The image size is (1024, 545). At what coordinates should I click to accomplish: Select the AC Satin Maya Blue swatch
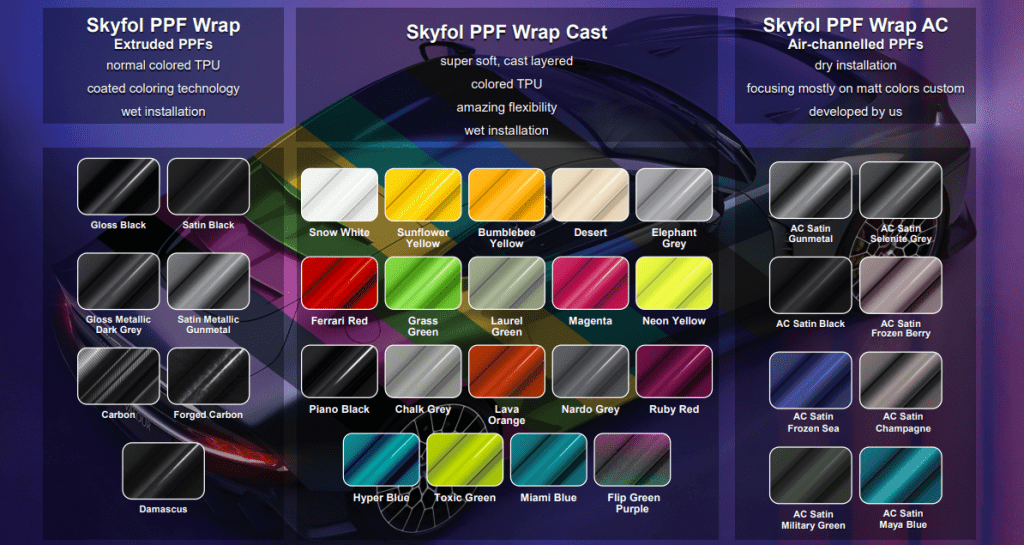pos(901,476)
